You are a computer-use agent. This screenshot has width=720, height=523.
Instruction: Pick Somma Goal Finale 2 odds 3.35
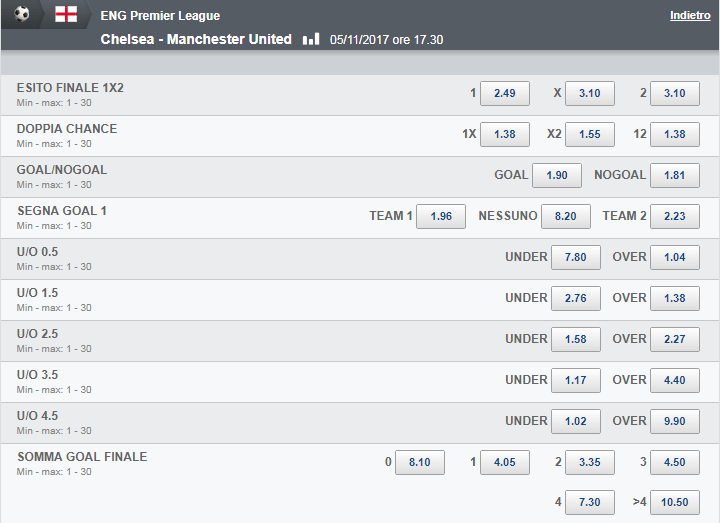pyautogui.click(x=590, y=462)
